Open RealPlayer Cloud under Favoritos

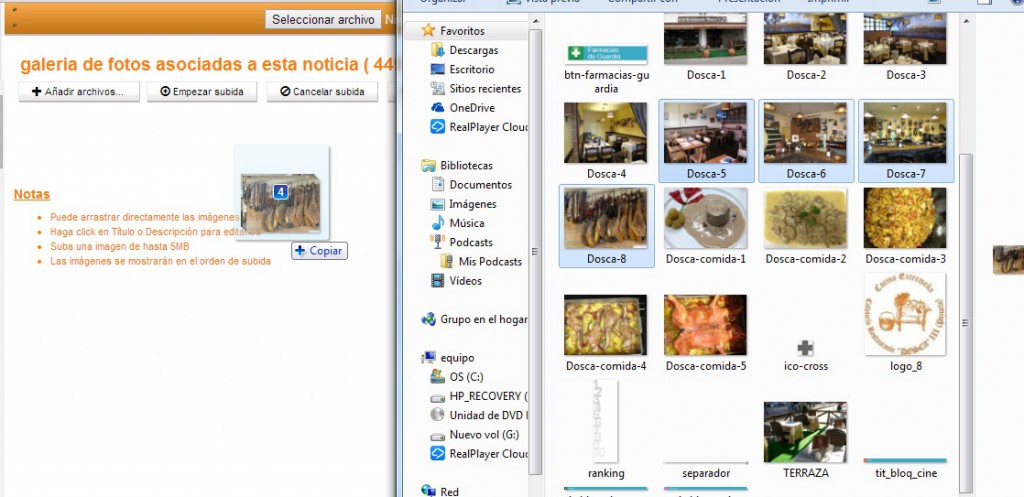[438, 127]
